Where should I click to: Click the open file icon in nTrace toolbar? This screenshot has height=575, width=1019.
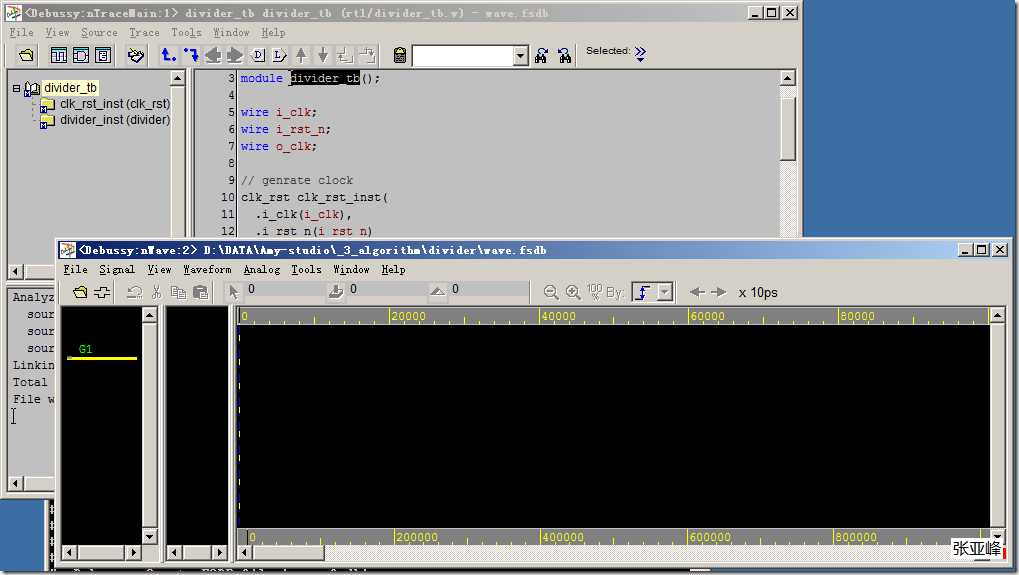[26, 55]
